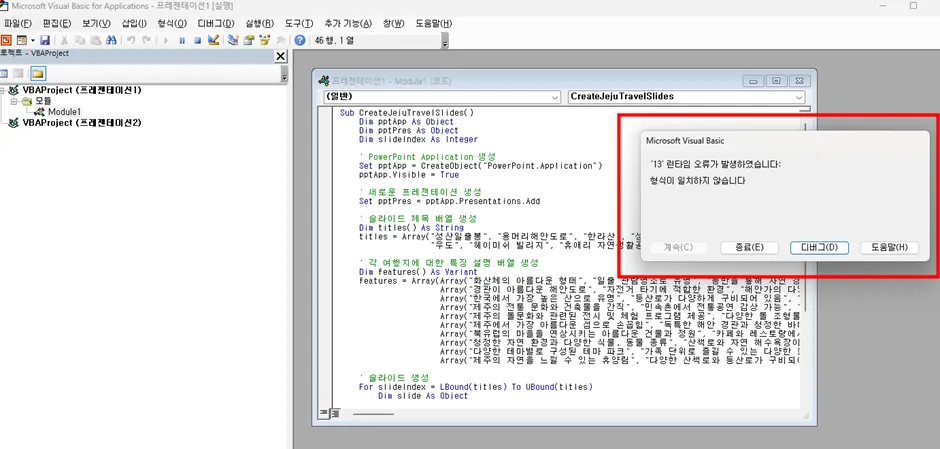
Task: Open the 추가 기능(A) menu
Action: [348, 23]
